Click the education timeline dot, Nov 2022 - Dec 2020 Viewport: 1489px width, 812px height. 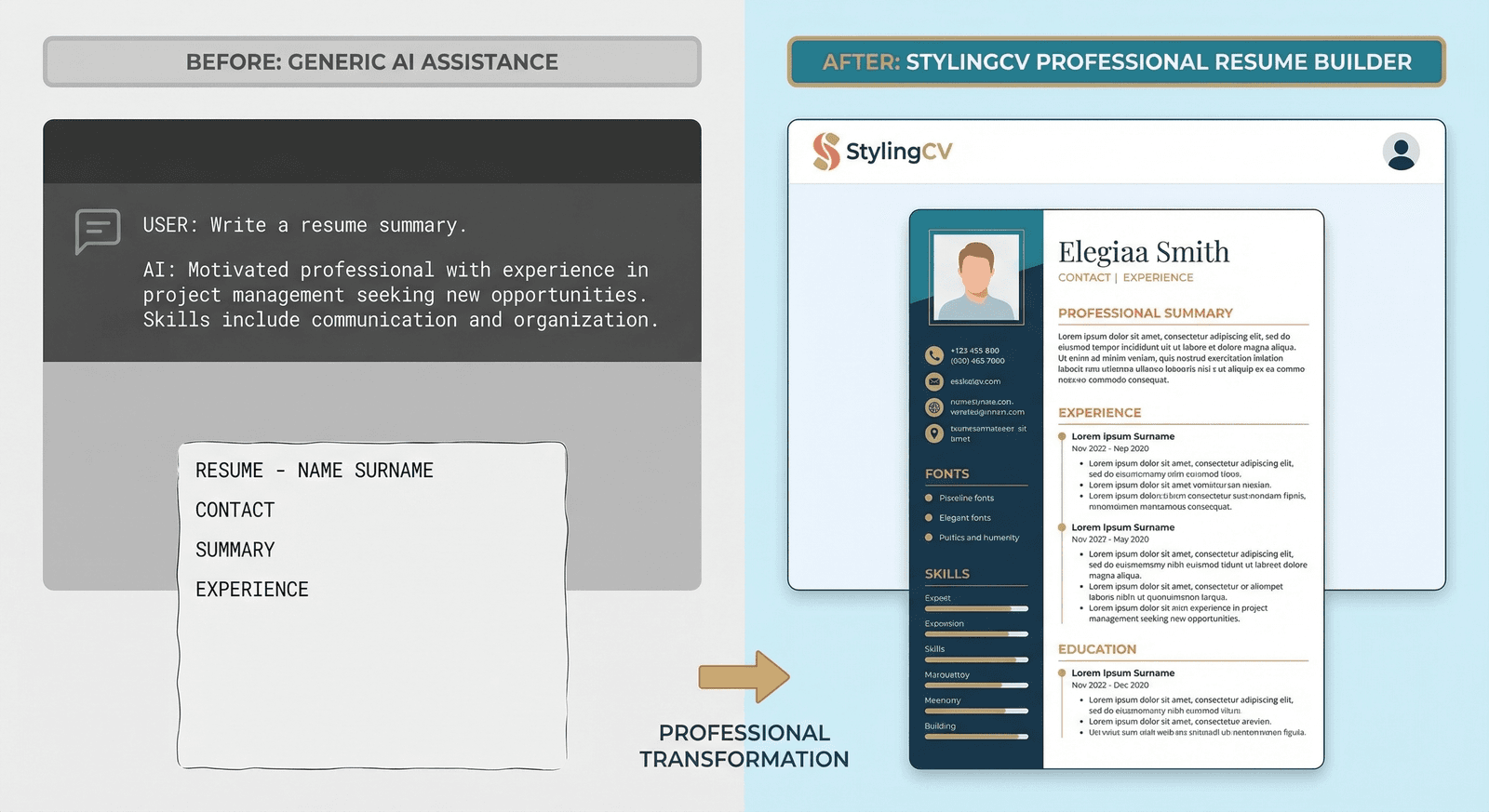point(1062,672)
